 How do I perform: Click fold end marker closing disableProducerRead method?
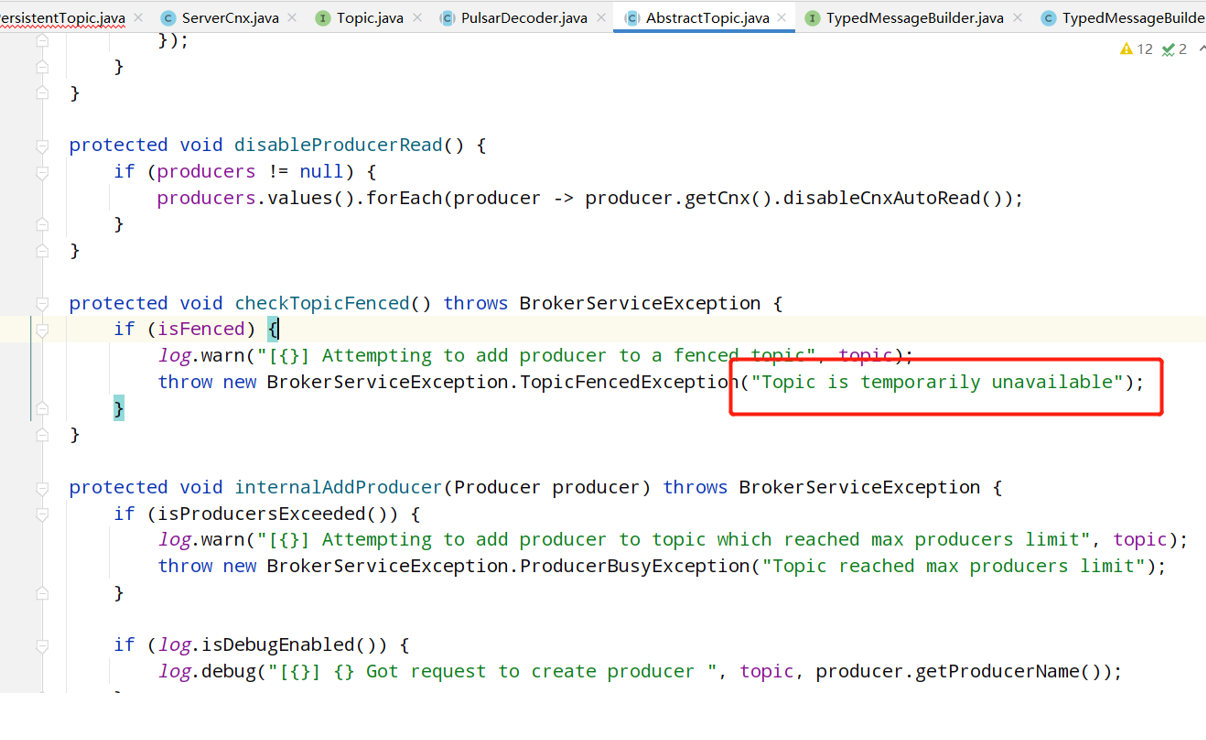(x=42, y=250)
